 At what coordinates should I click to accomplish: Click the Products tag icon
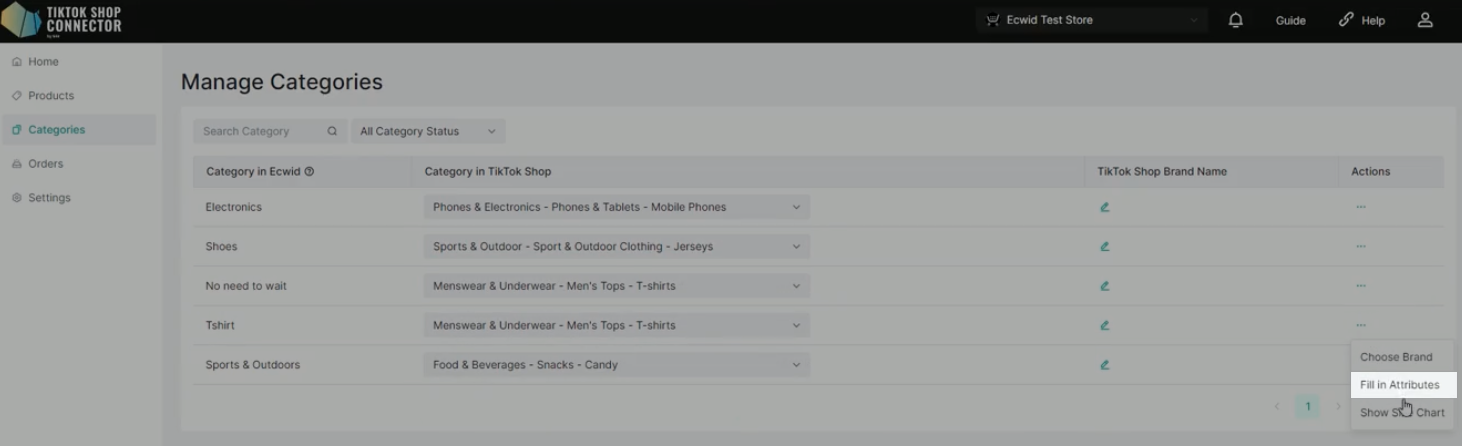point(17,96)
